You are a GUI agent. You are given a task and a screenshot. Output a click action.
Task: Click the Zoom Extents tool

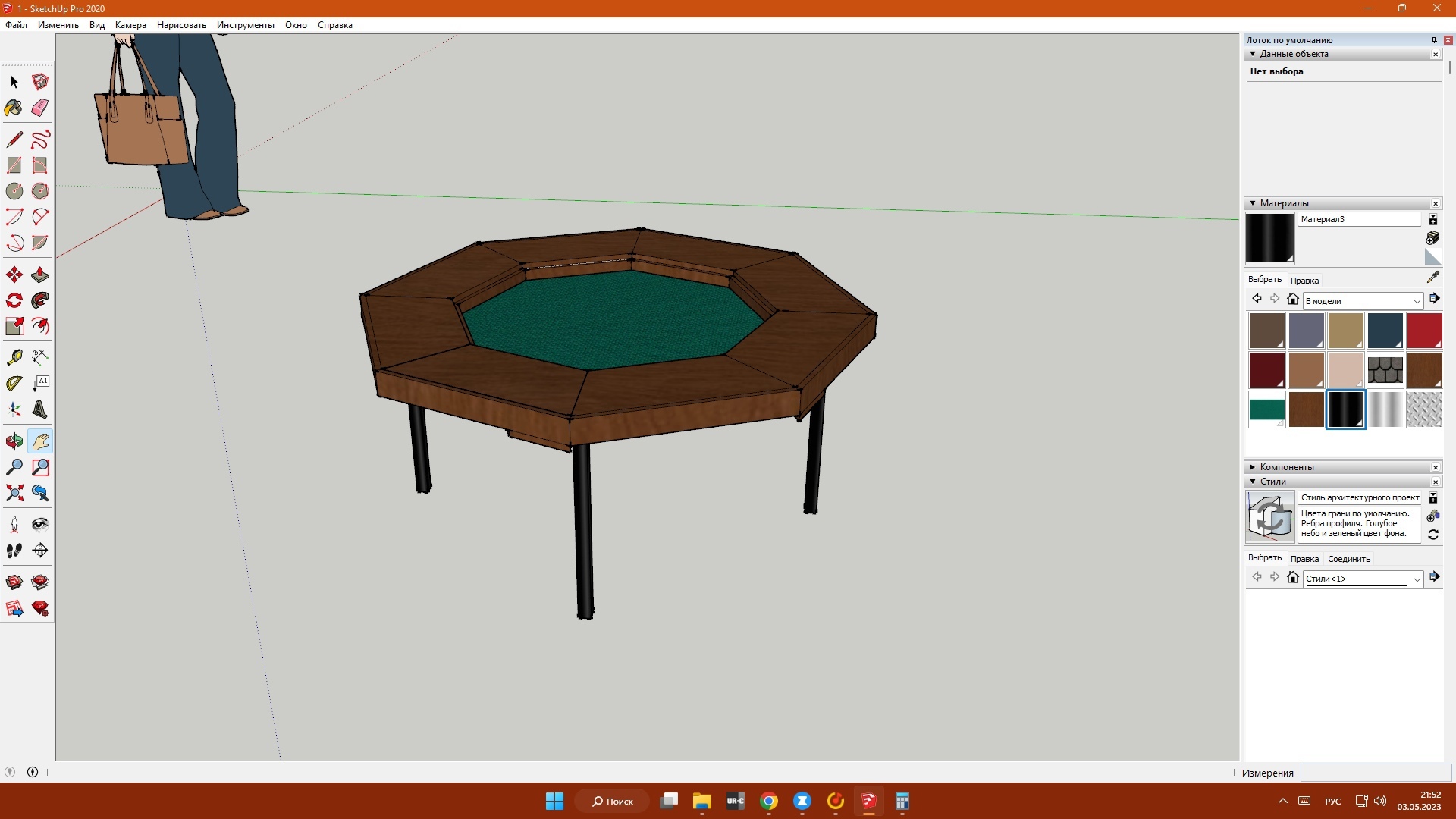tap(14, 494)
